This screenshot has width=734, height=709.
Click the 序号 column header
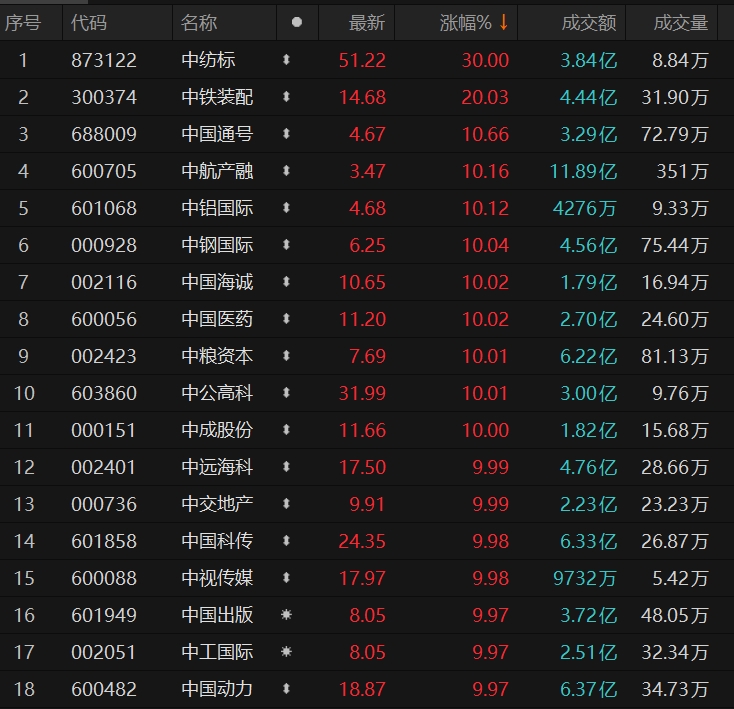24,22
